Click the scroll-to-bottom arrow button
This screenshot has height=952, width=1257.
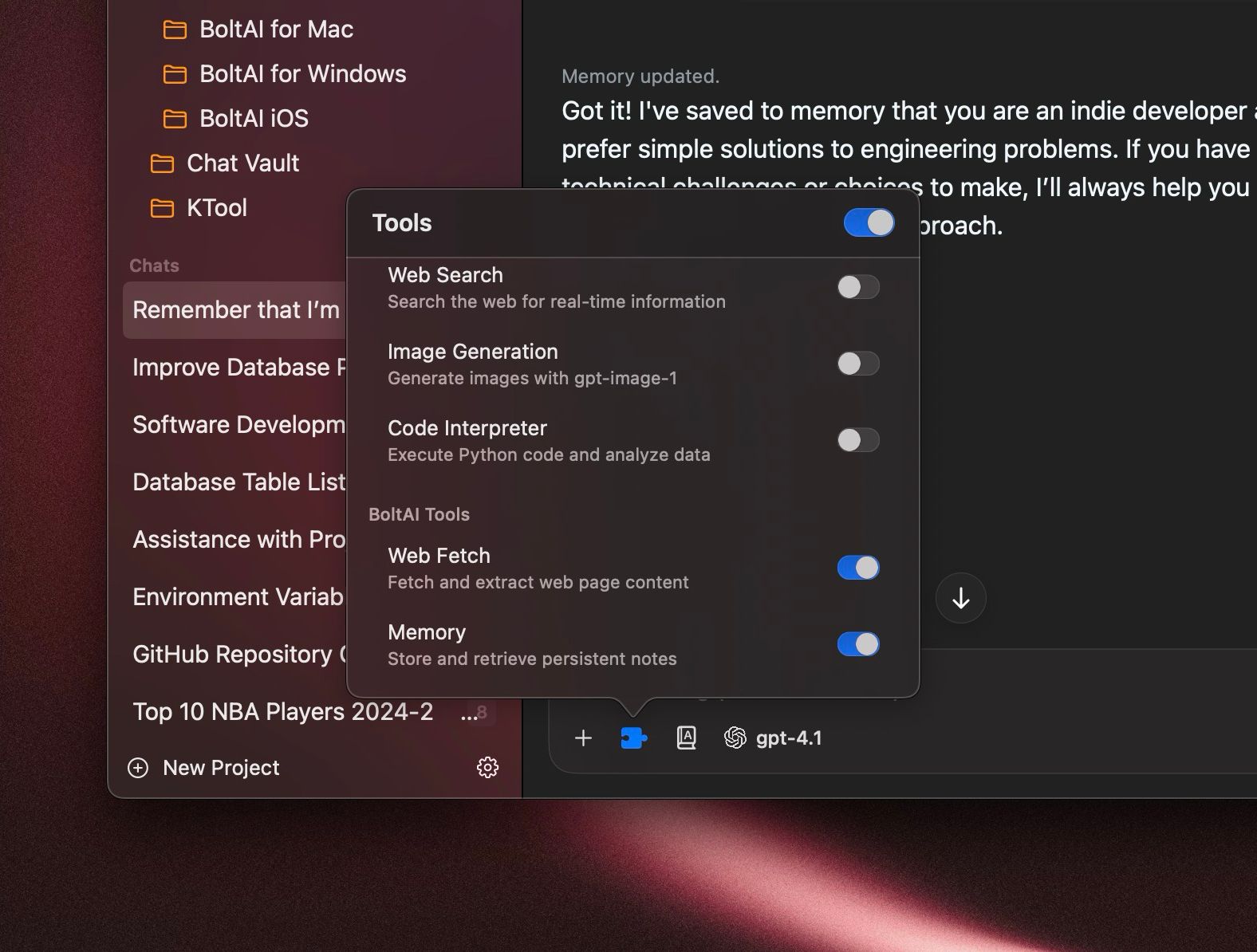tap(960, 598)
